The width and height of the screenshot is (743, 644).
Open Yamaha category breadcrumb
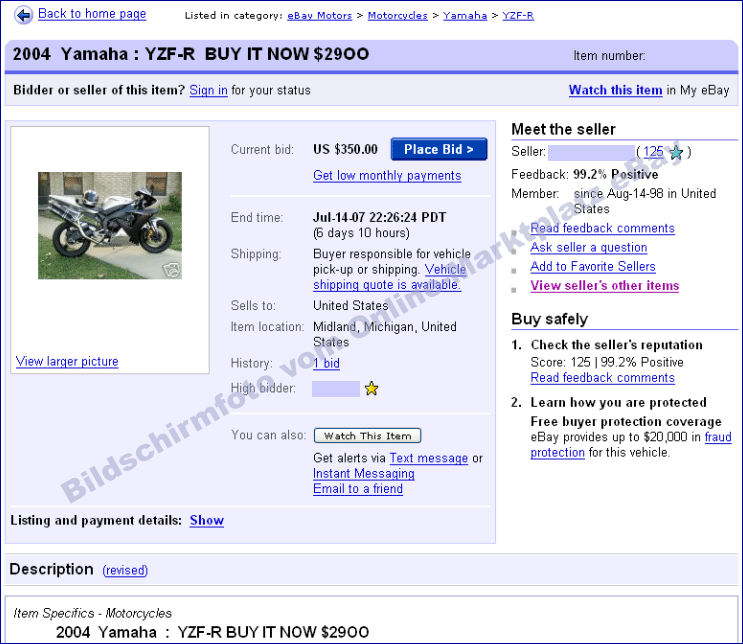pos(465,16)
